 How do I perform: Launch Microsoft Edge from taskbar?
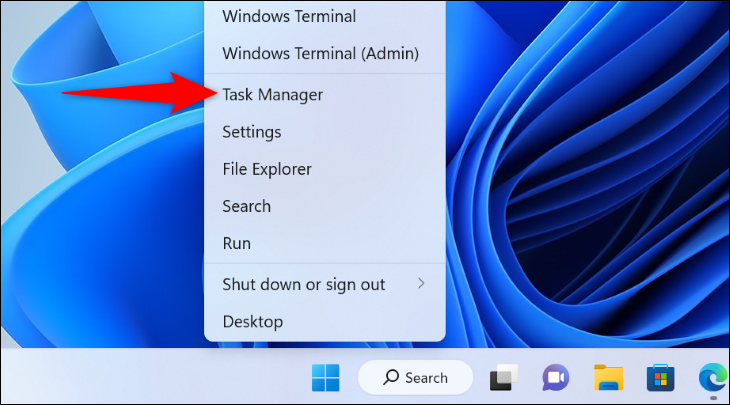(713, 378)
